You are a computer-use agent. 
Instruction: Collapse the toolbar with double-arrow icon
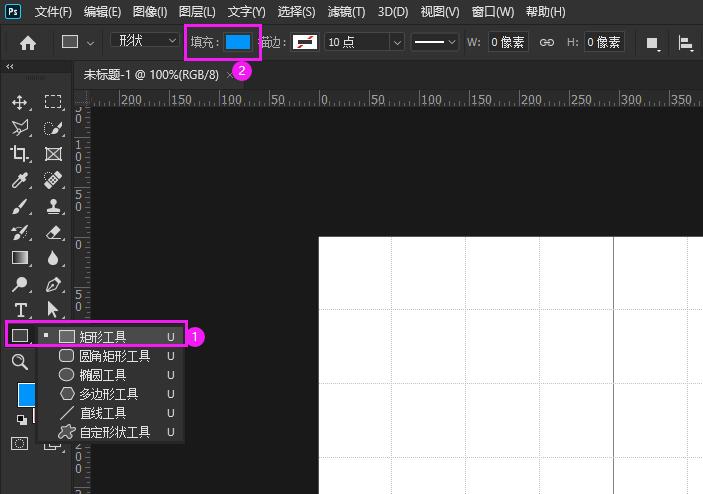pyautogui.click(x=9, y=66)
